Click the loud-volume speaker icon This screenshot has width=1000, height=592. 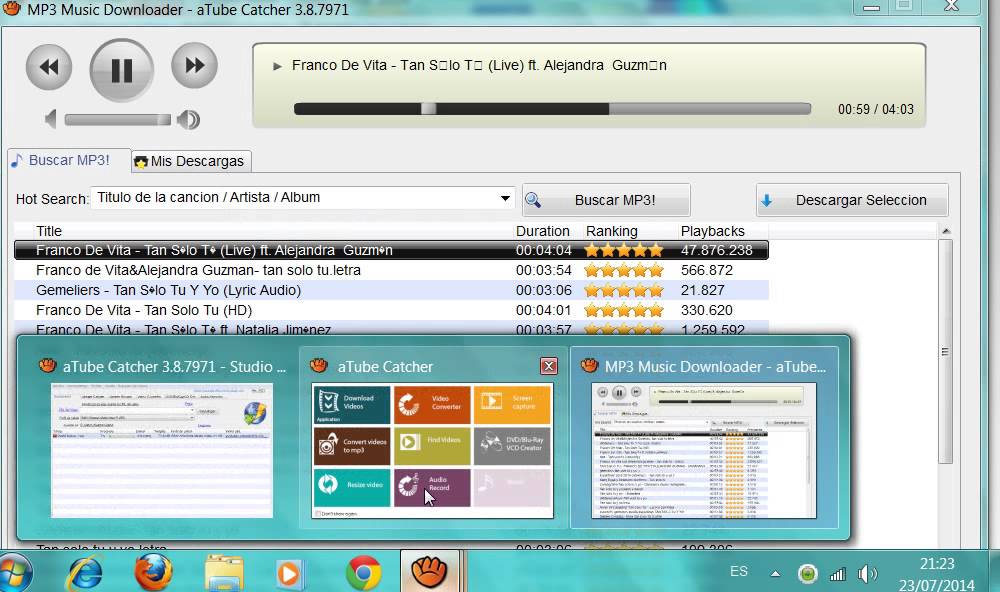tap(189, 119)
